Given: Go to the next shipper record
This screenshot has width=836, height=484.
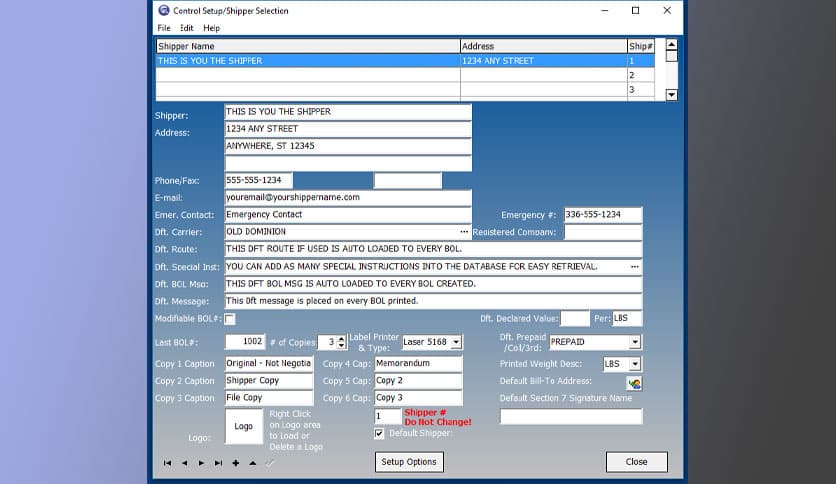Looking at the screenshot, I should pos(201,463).
